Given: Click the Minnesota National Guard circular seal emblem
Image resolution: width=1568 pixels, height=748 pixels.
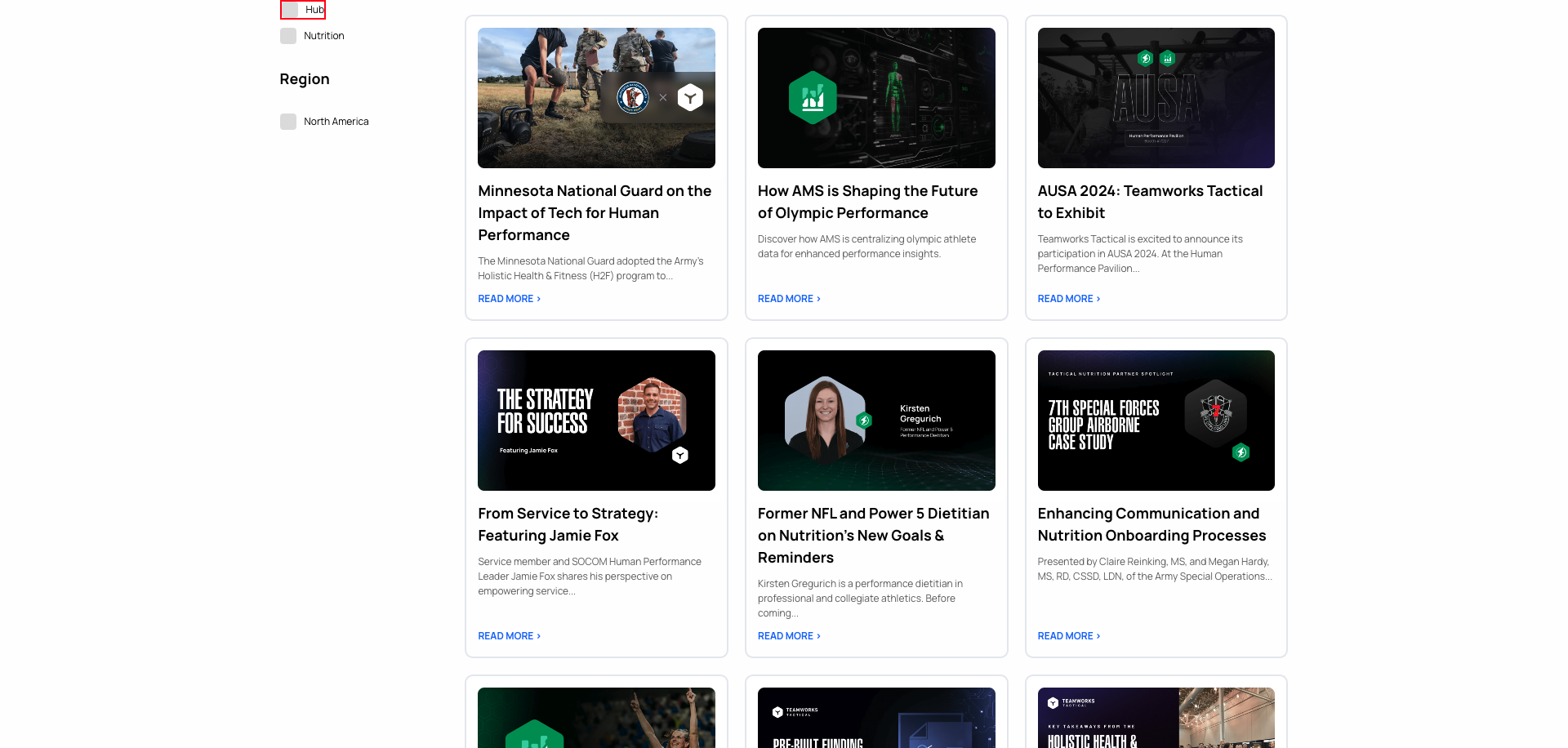Looking at the screenshot, I should pyautogui.click(x=633, y=96).
